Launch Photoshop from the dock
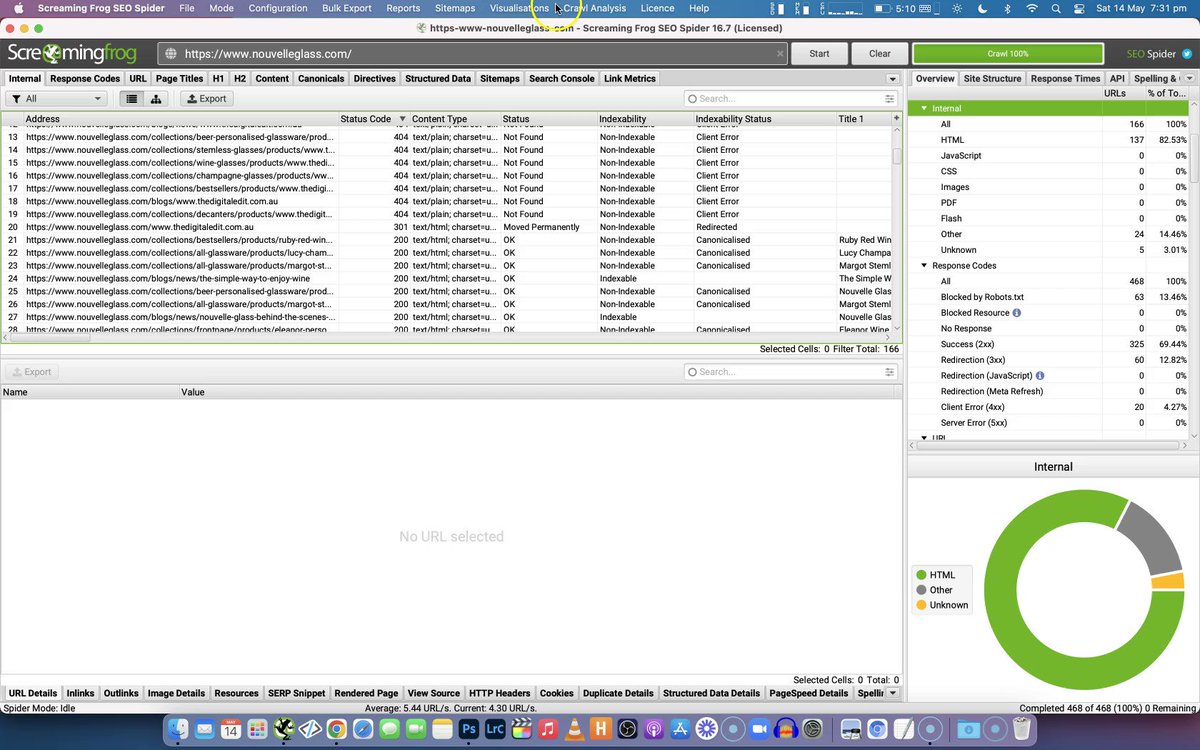1200x750 pixels. [468, 730]
